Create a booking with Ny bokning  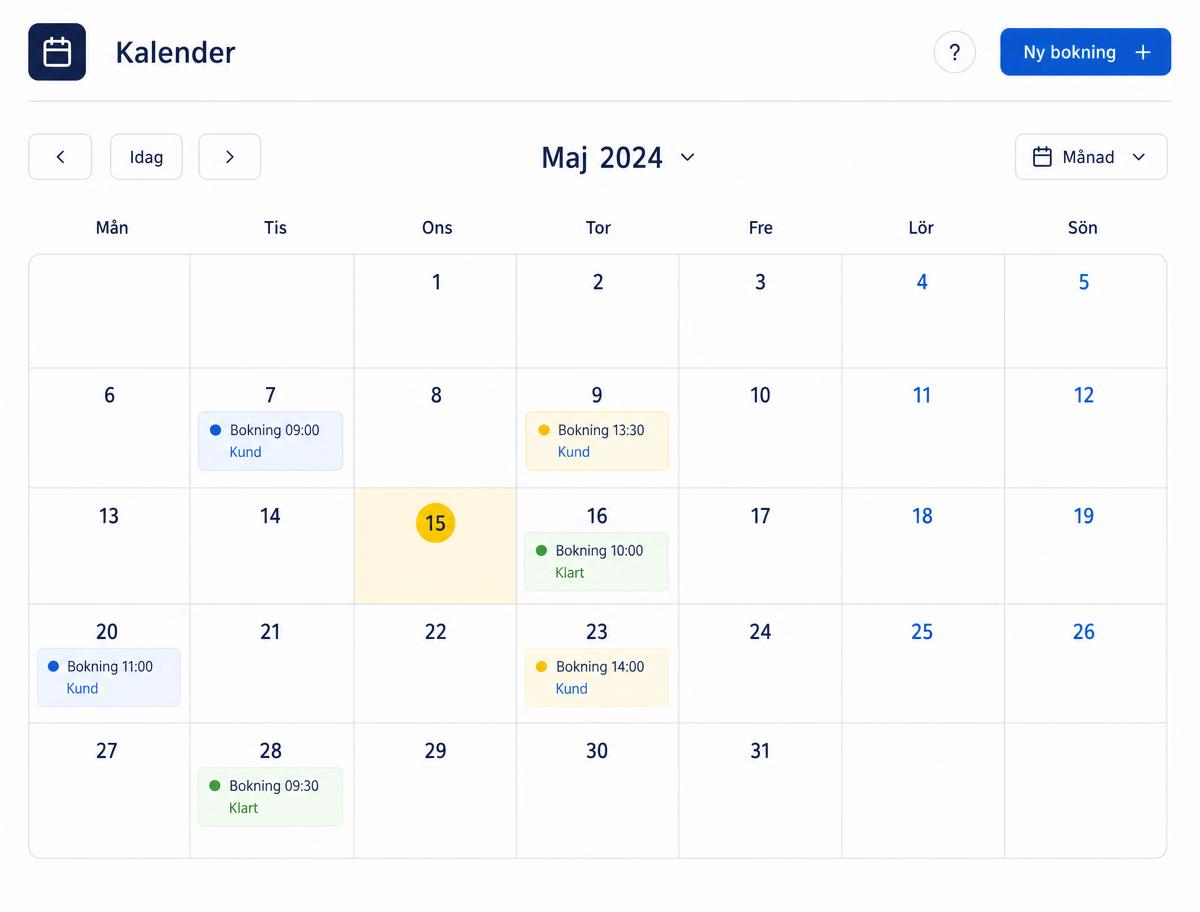point(1085,52)
